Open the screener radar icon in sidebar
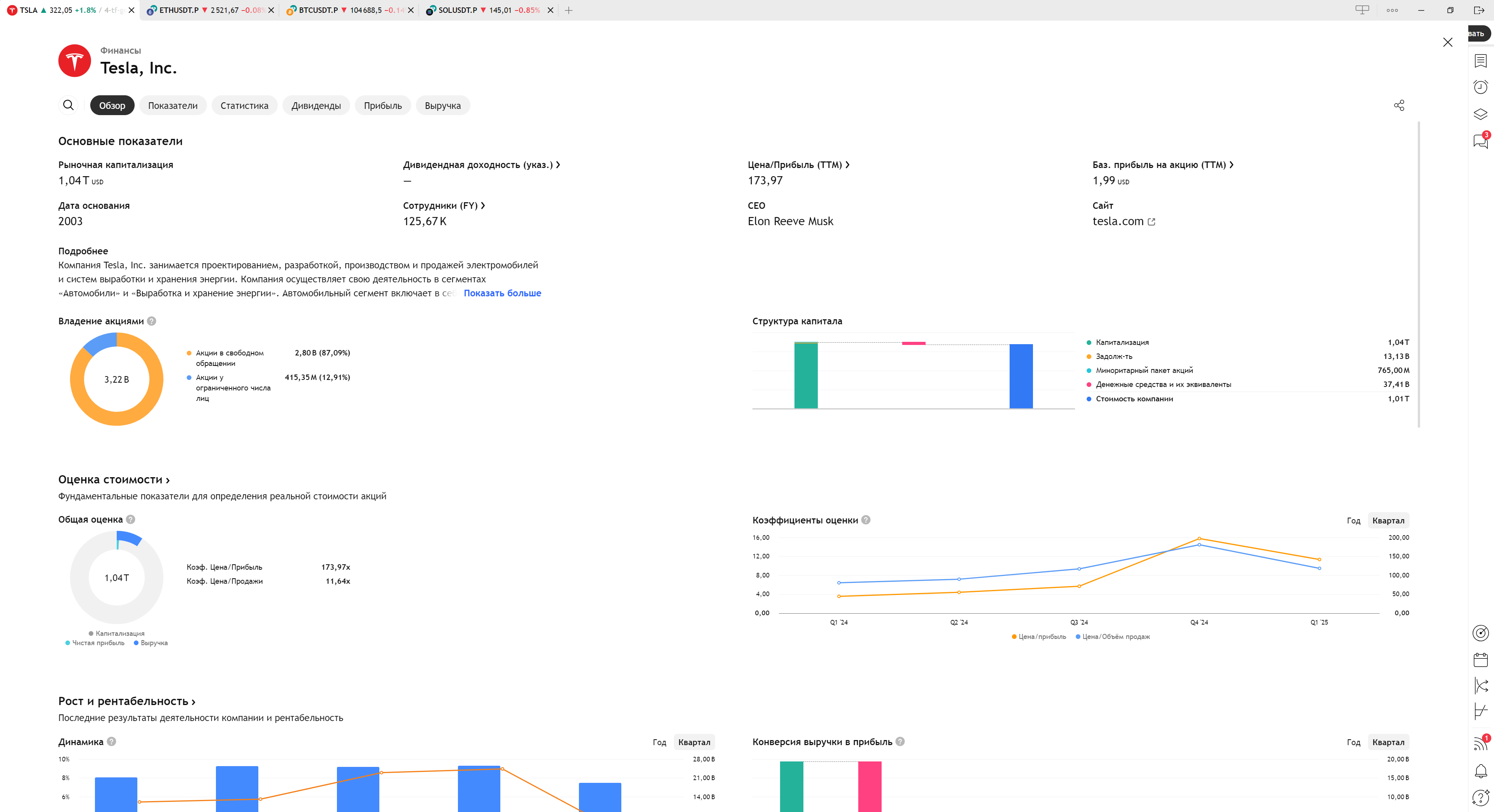Screen dimensions: 1494x812 coord(1480,633)
